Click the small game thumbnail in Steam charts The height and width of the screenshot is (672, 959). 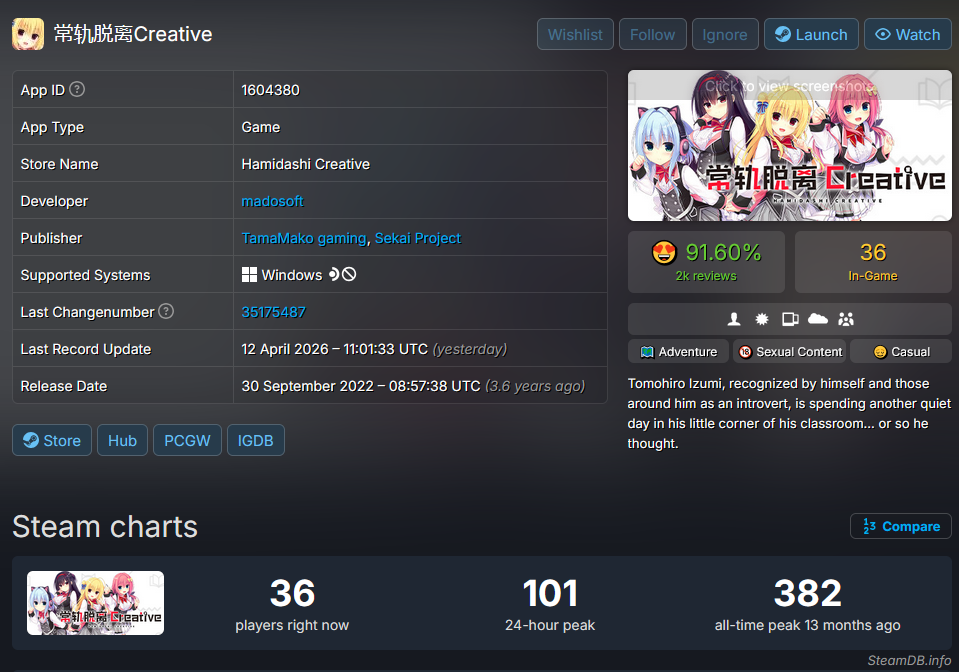95,603
